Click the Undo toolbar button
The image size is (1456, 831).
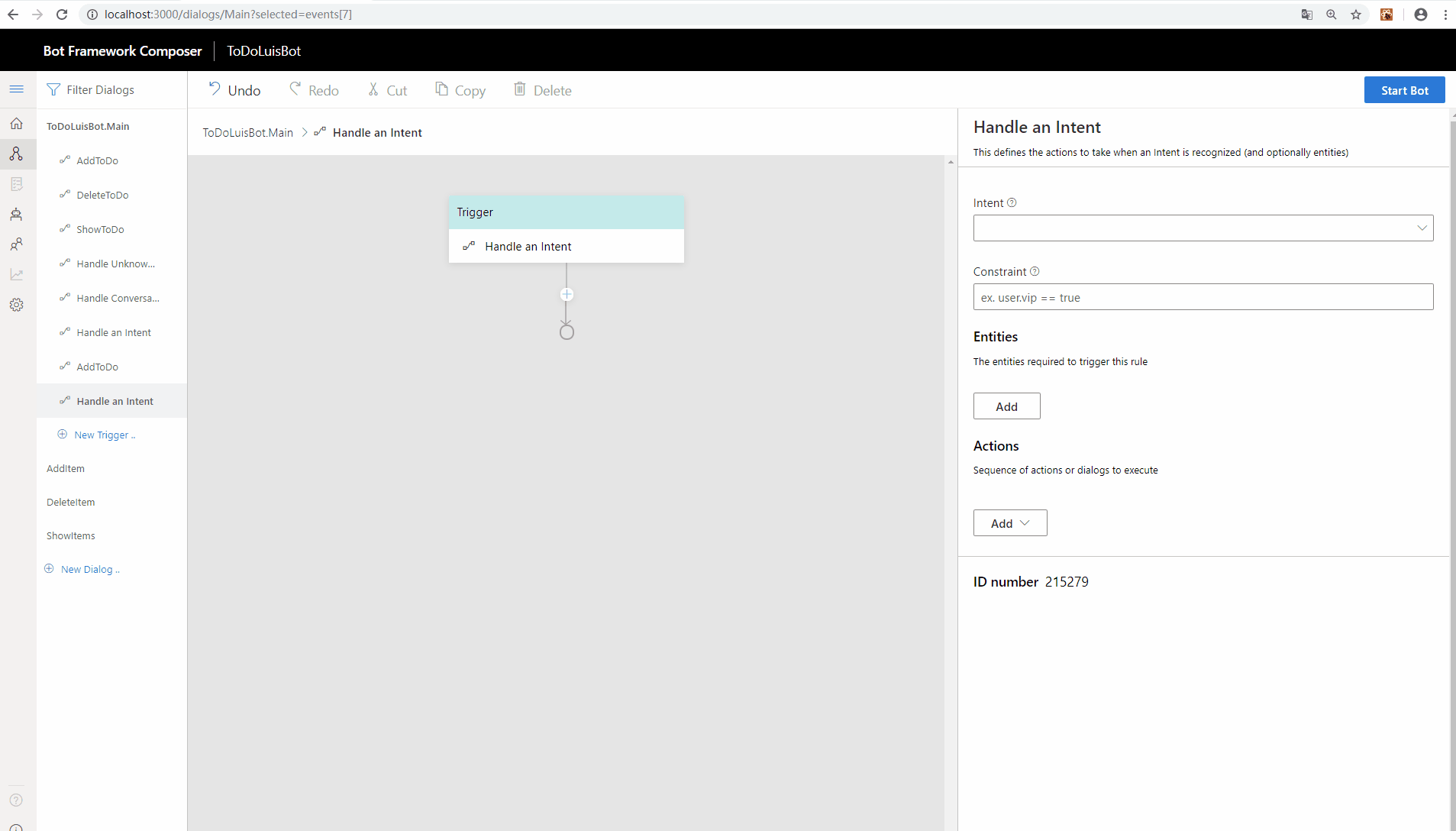tap(234, 90)
